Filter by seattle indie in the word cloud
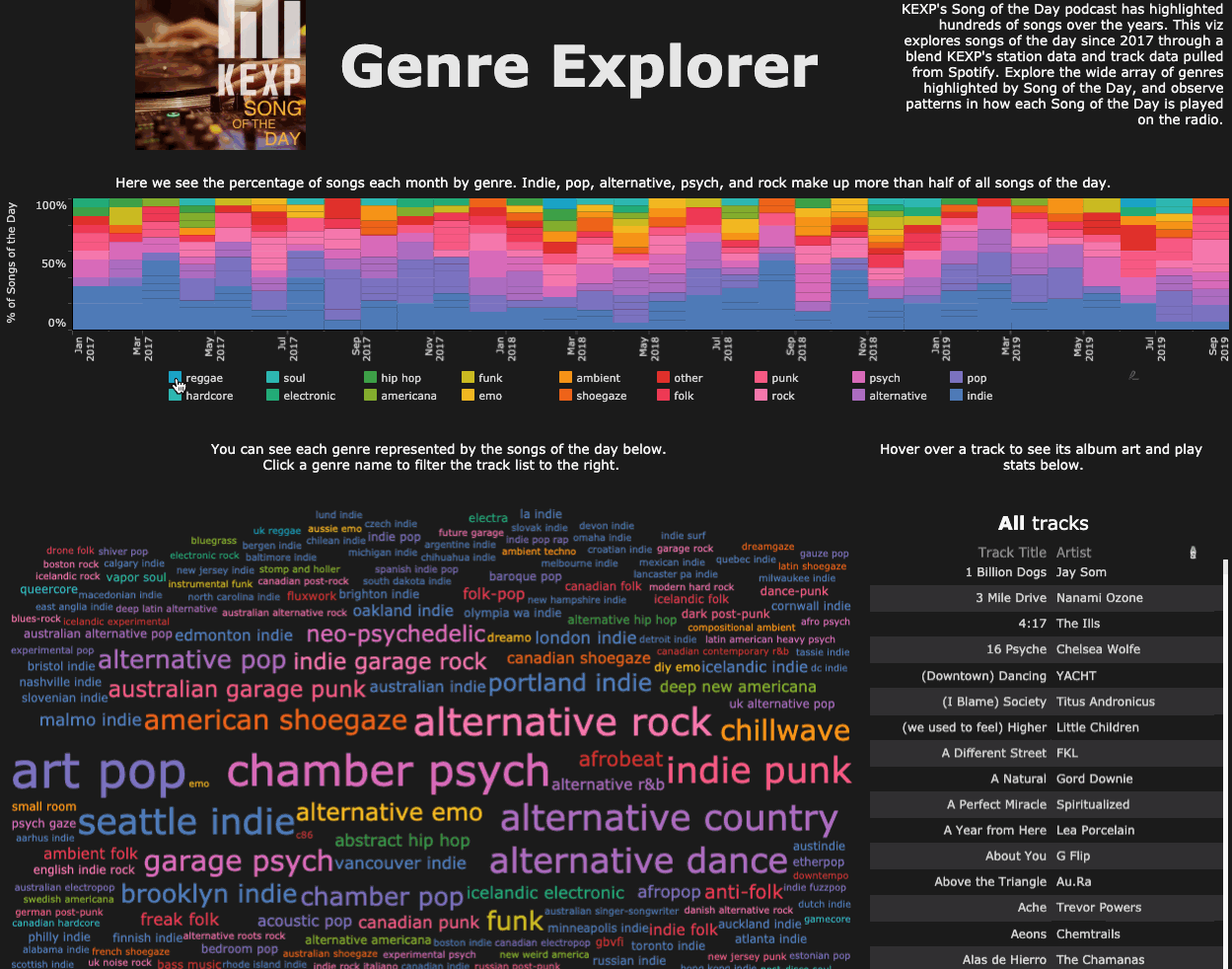1232x969 pixels. click(x=187, y=815)
